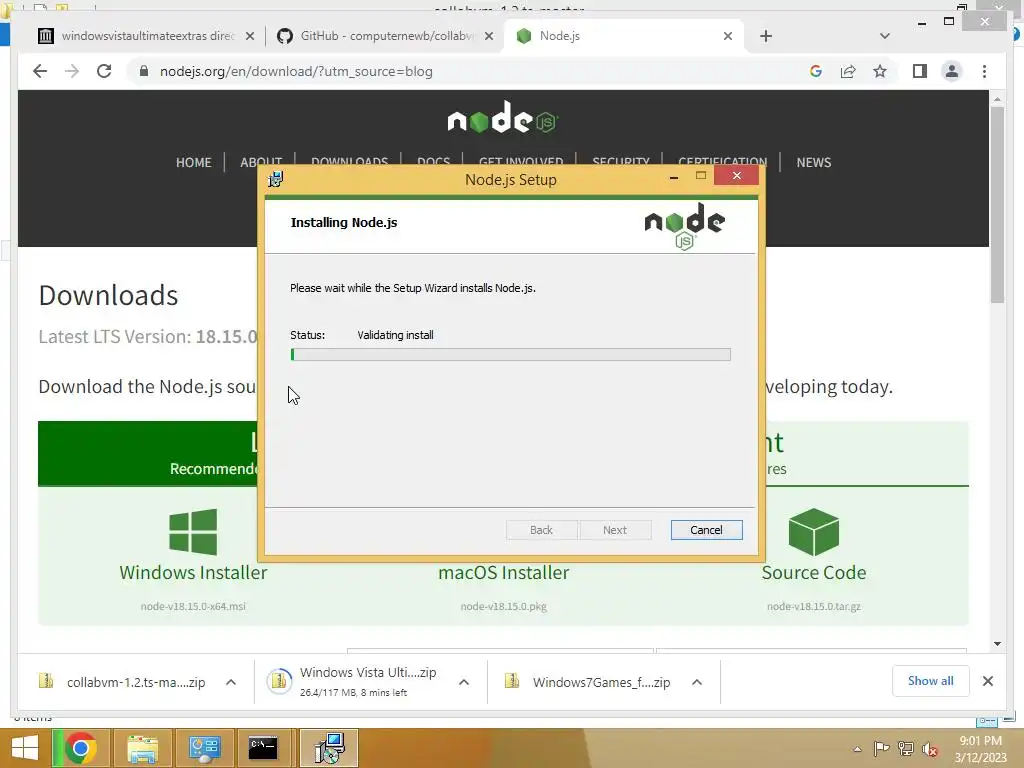Open the NEWS nav item
Screen dimensions: 1024x768
pos(813,163)
